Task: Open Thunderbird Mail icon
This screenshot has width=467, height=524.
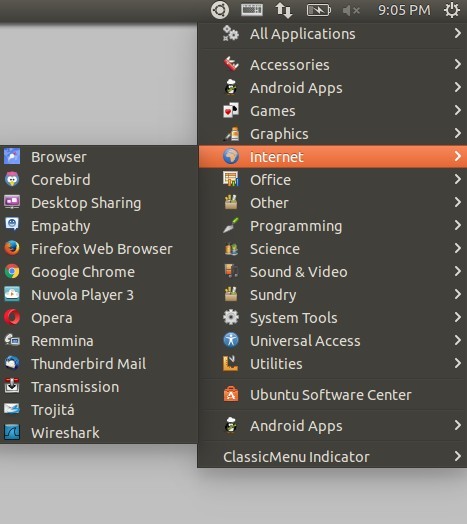Action: coord(12,363)
